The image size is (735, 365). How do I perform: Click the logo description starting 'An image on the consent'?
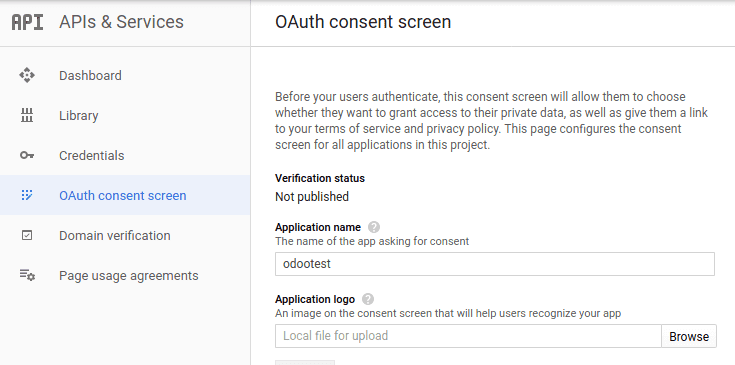click(448, 313)
